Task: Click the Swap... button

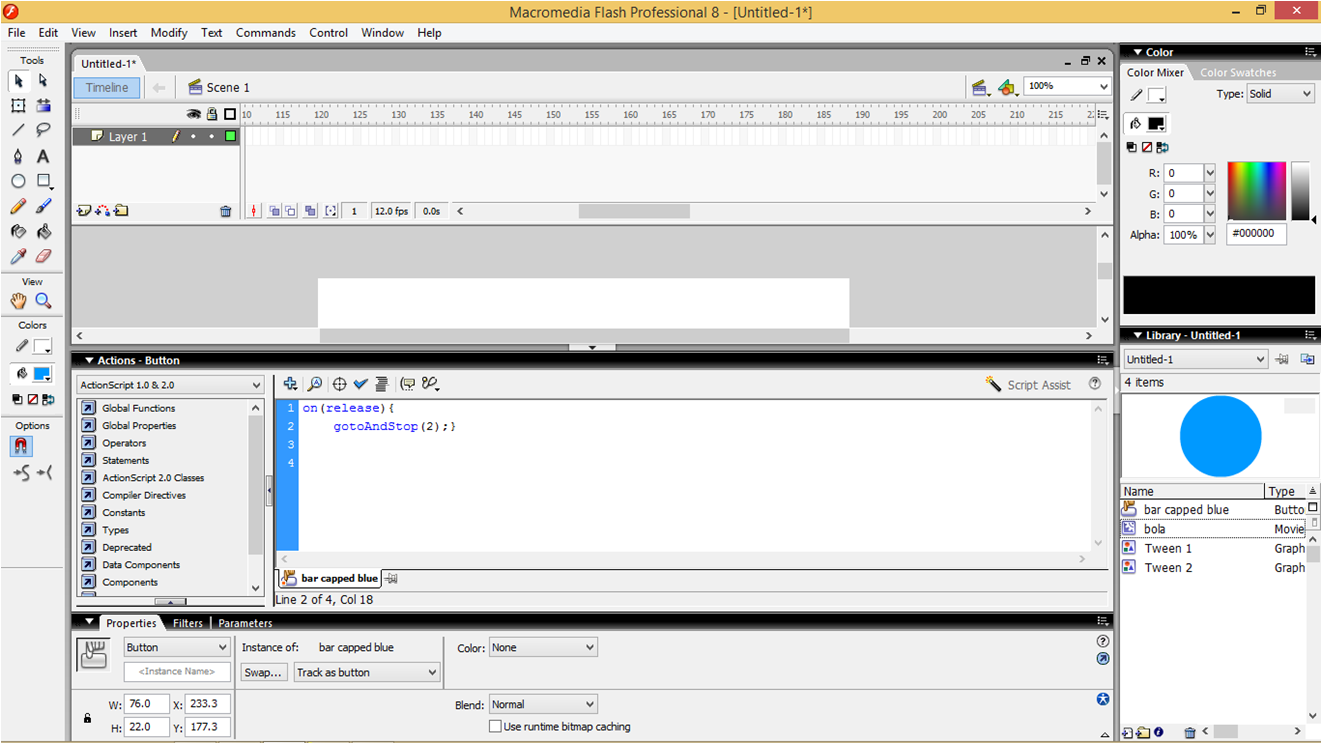Action: tap(264, 673)
